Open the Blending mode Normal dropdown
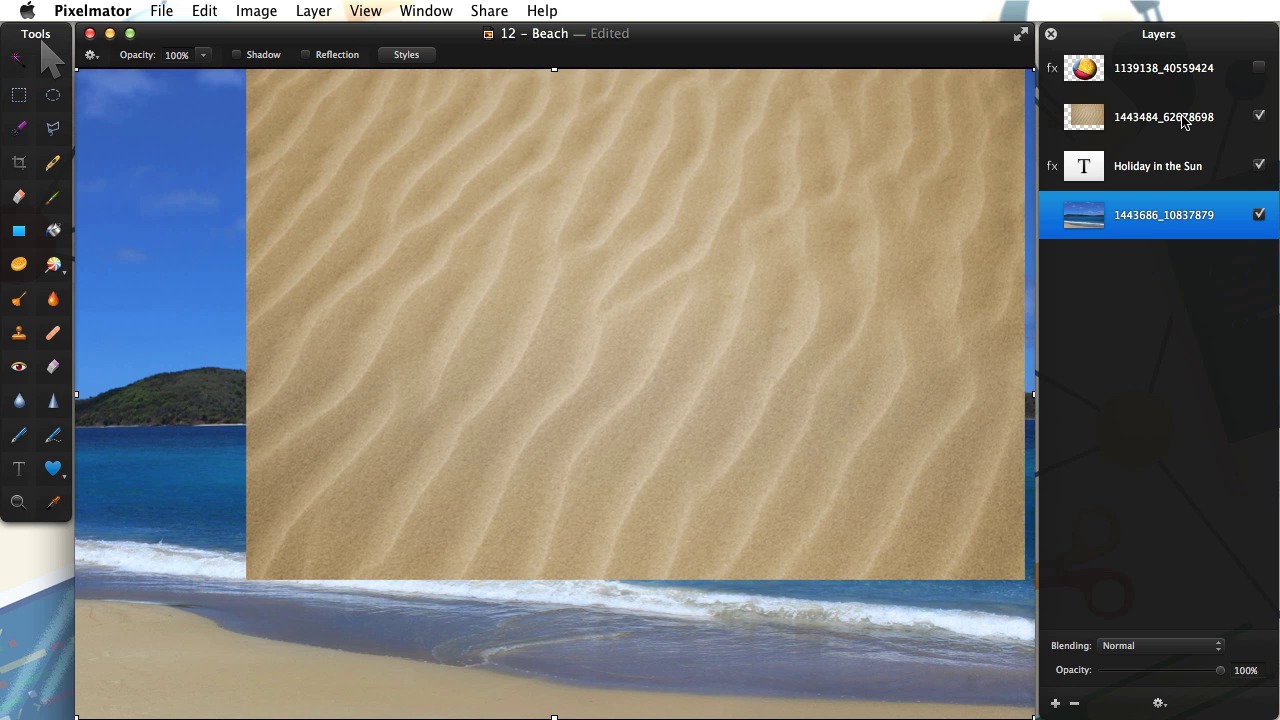 pyautogui.click(x=1160, y=646)
